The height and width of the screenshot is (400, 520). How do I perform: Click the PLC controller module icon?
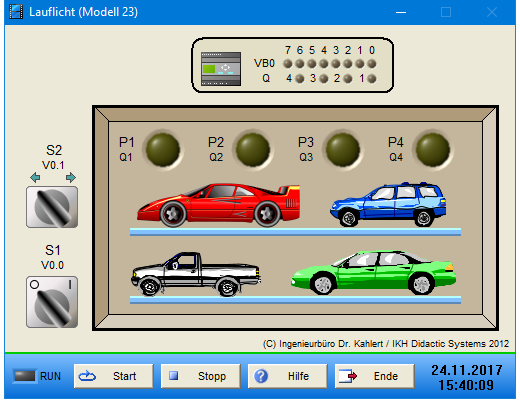(x=221, y=69)
